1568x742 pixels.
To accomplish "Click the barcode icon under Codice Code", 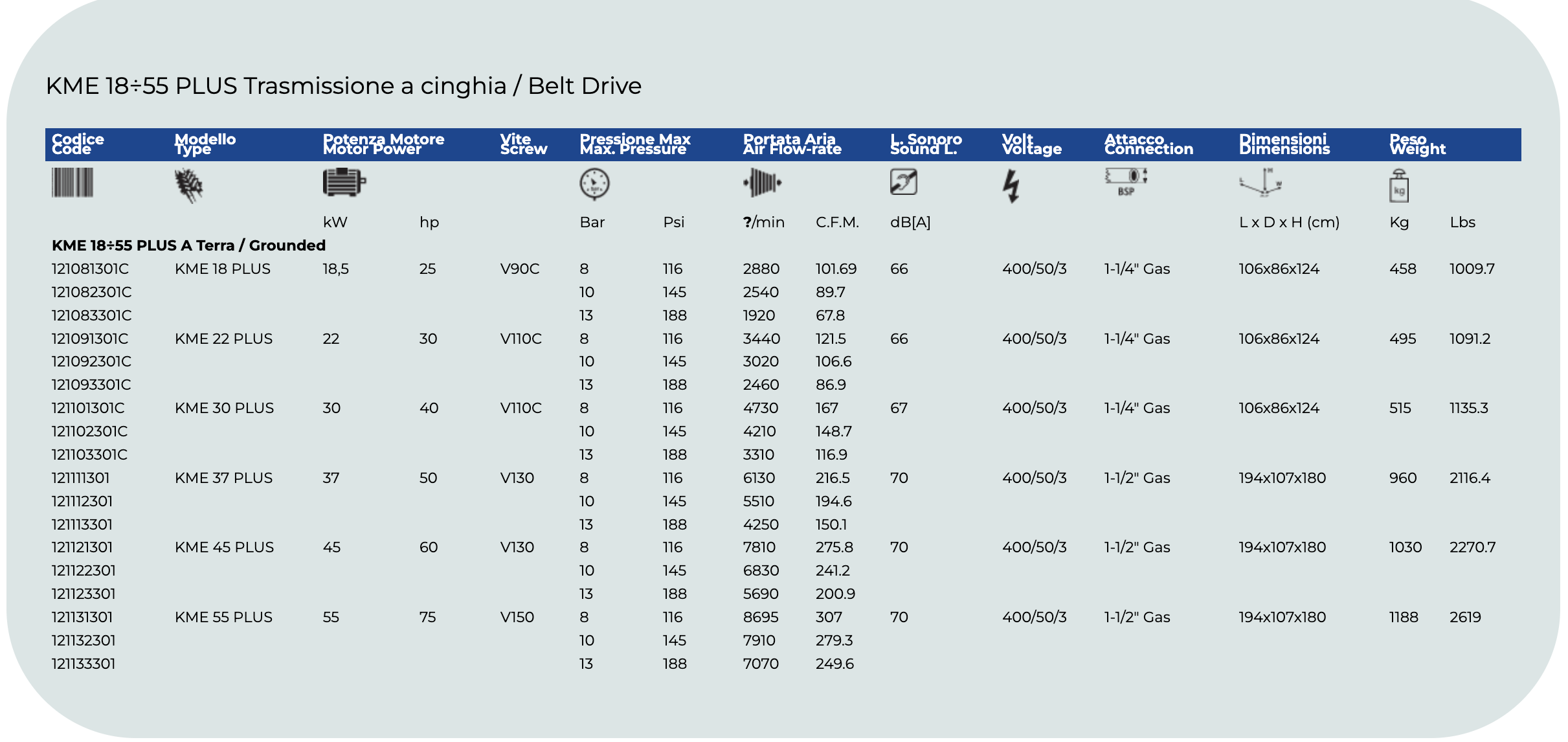I will [72, 183].
